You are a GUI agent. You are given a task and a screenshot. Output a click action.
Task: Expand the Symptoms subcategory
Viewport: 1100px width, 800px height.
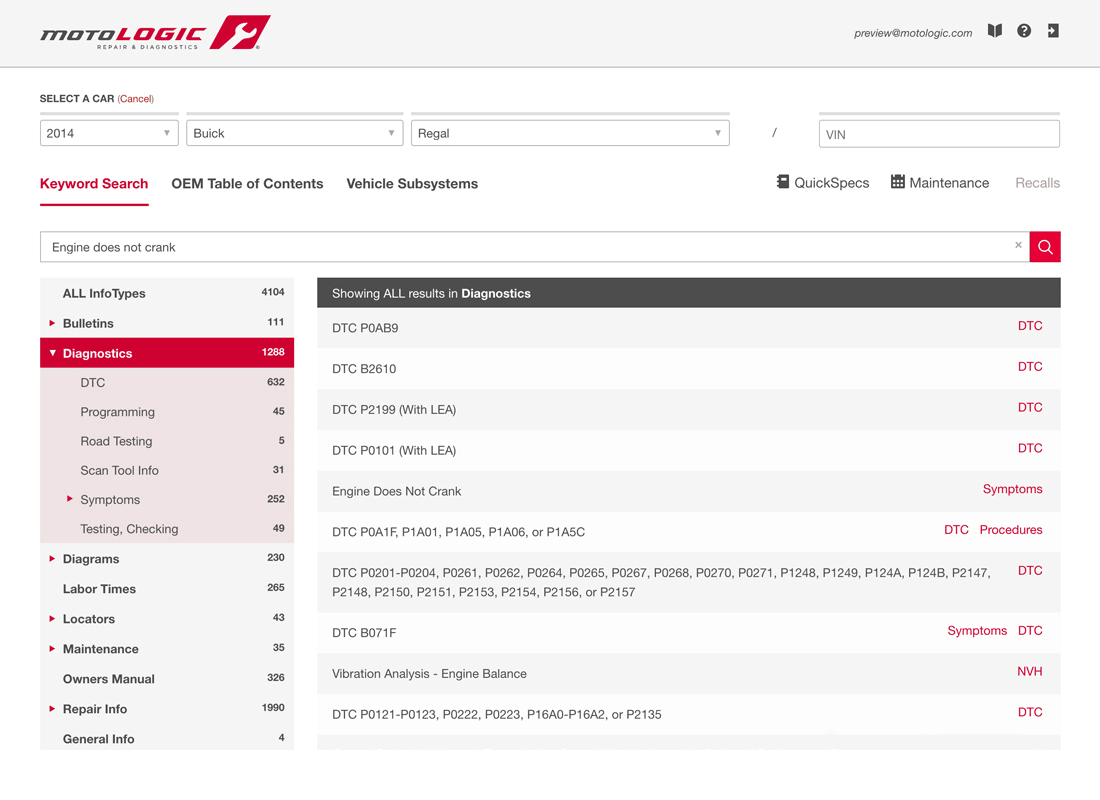[x=70, y=499]
